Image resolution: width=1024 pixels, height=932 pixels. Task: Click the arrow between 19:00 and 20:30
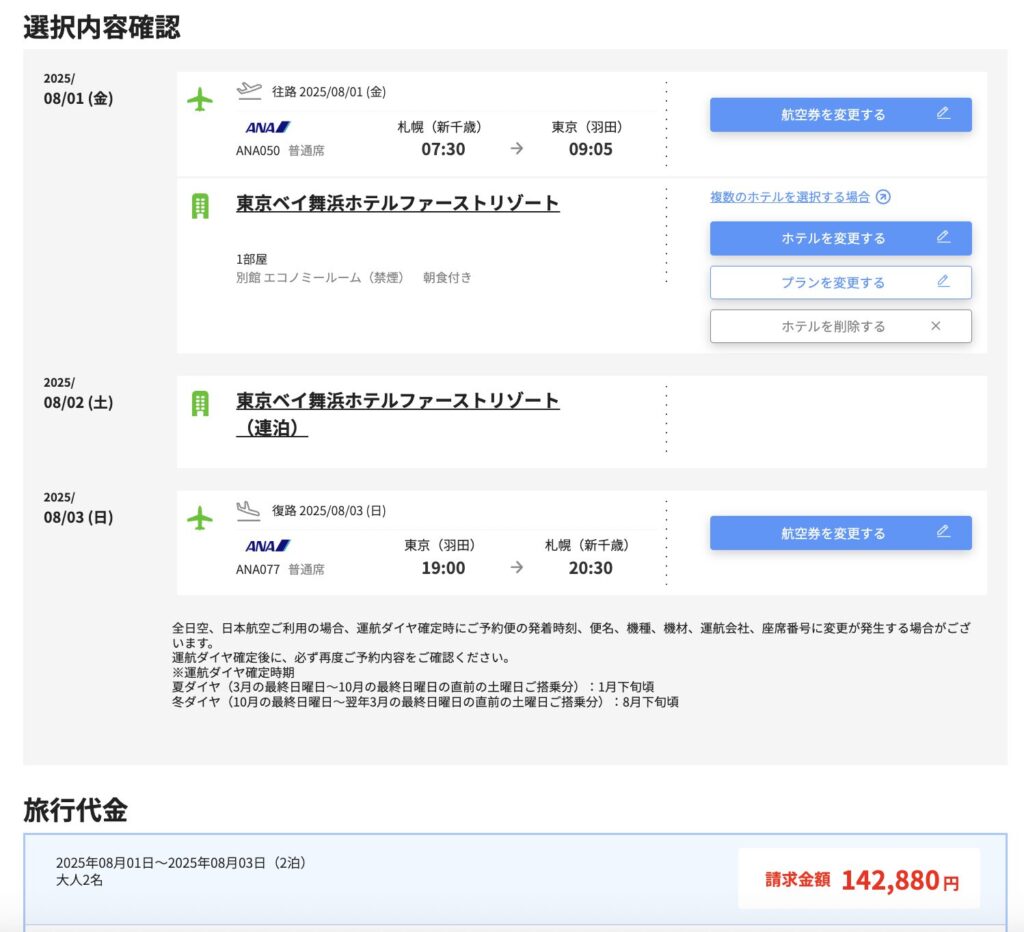tap(517, 568)
